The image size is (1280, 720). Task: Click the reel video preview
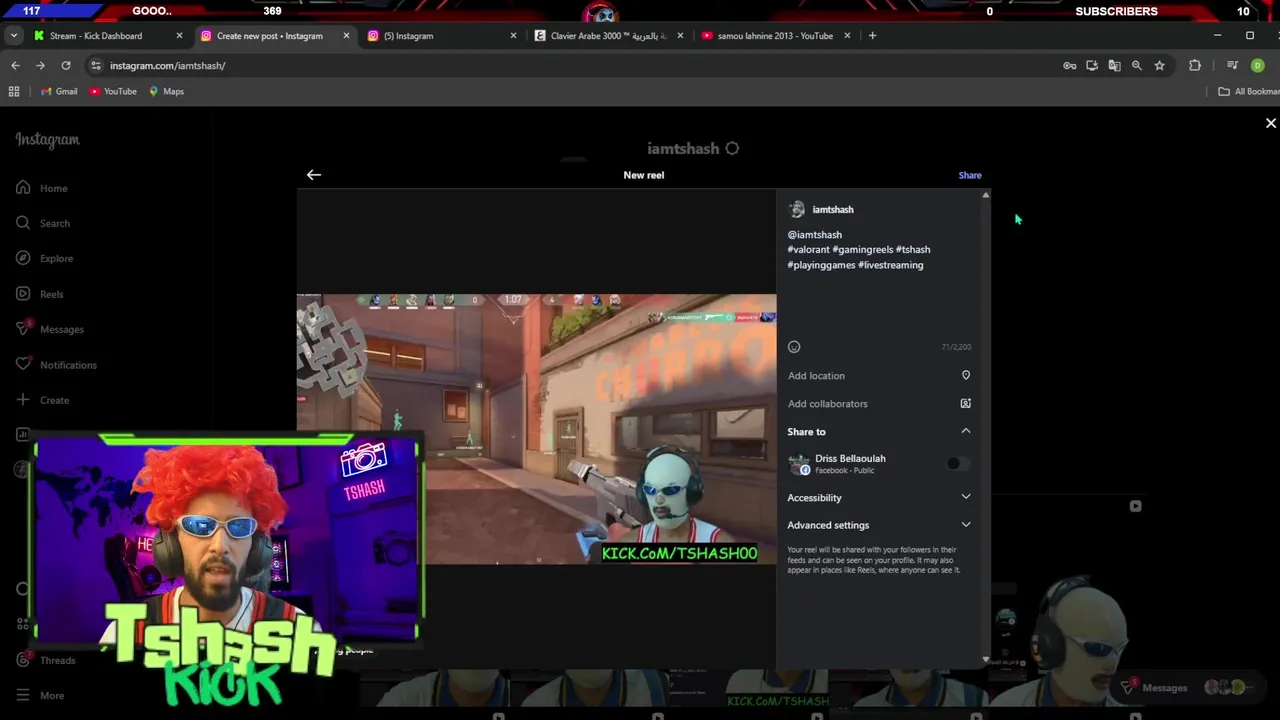(x=536, y=429)
